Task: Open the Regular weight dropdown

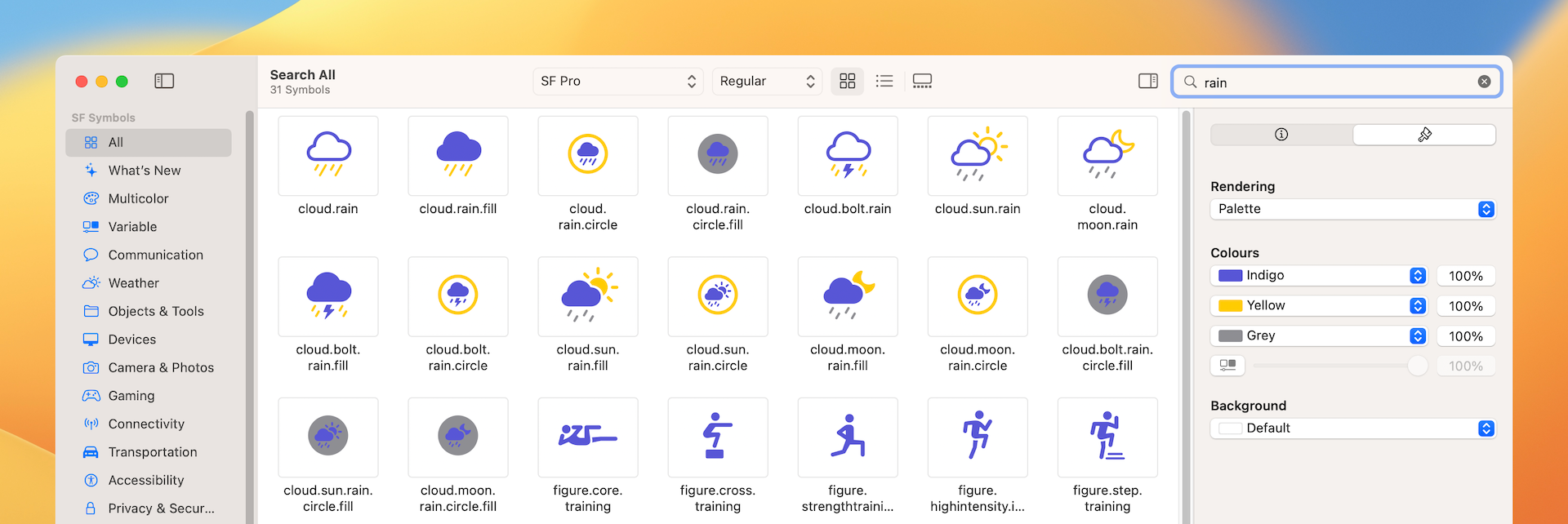Action: [767, 81]
